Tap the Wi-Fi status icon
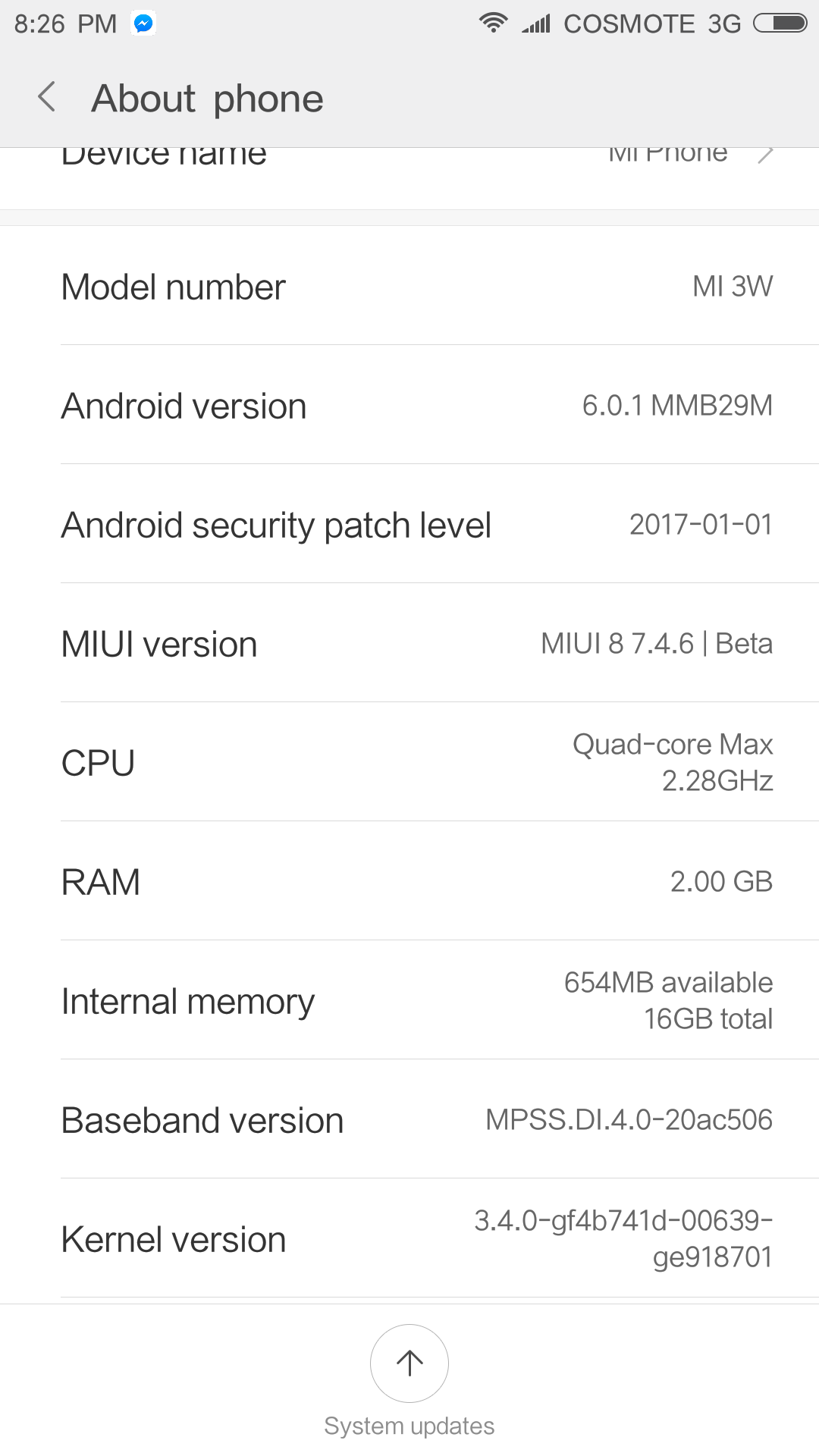 [x=493, y=23]
